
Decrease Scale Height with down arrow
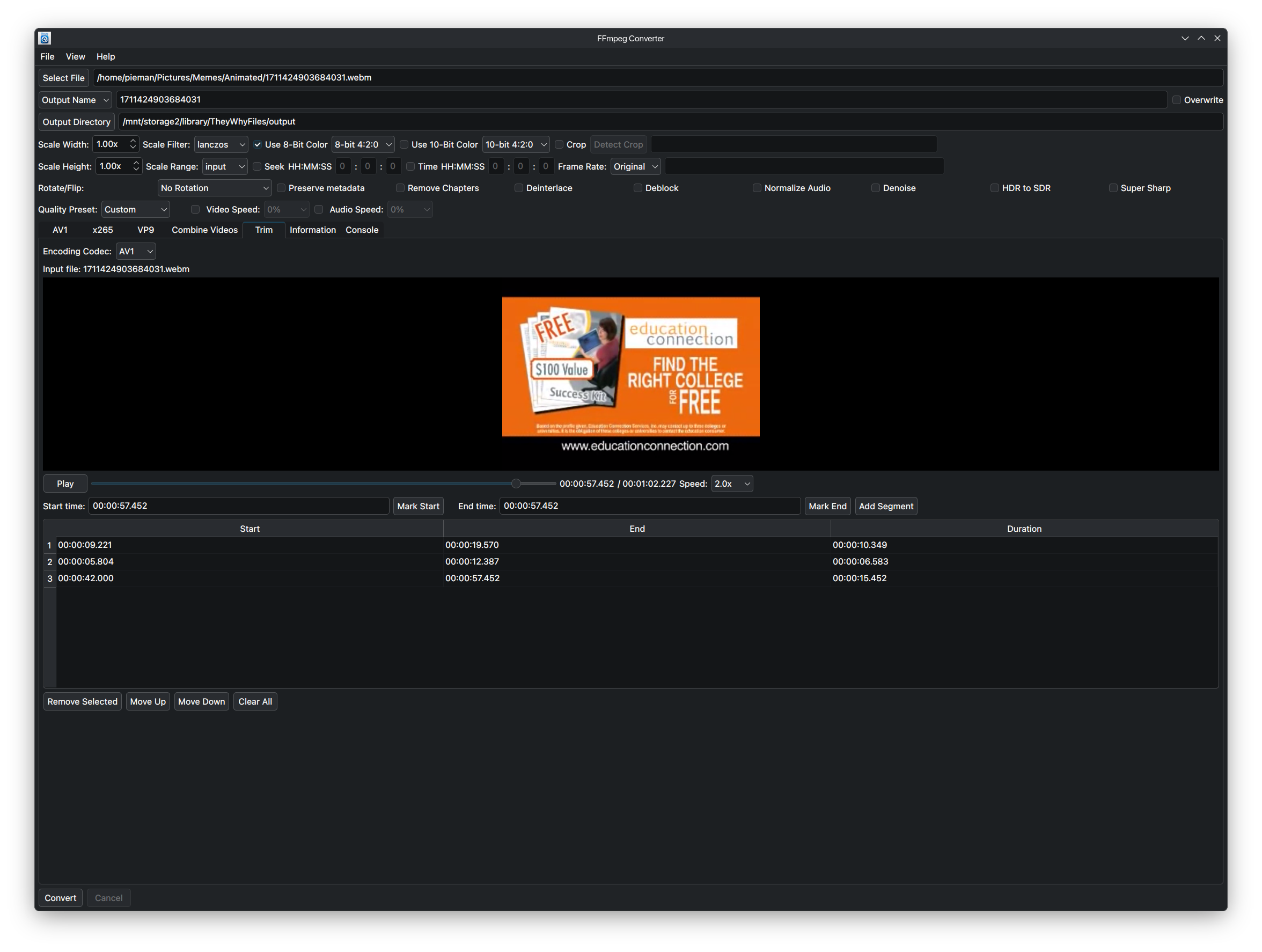point(136,170)
